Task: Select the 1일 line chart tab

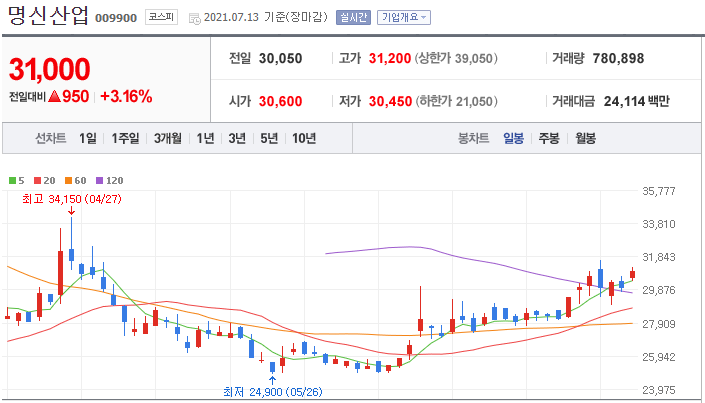Action: pyautogui.click(x=88, y=139)
